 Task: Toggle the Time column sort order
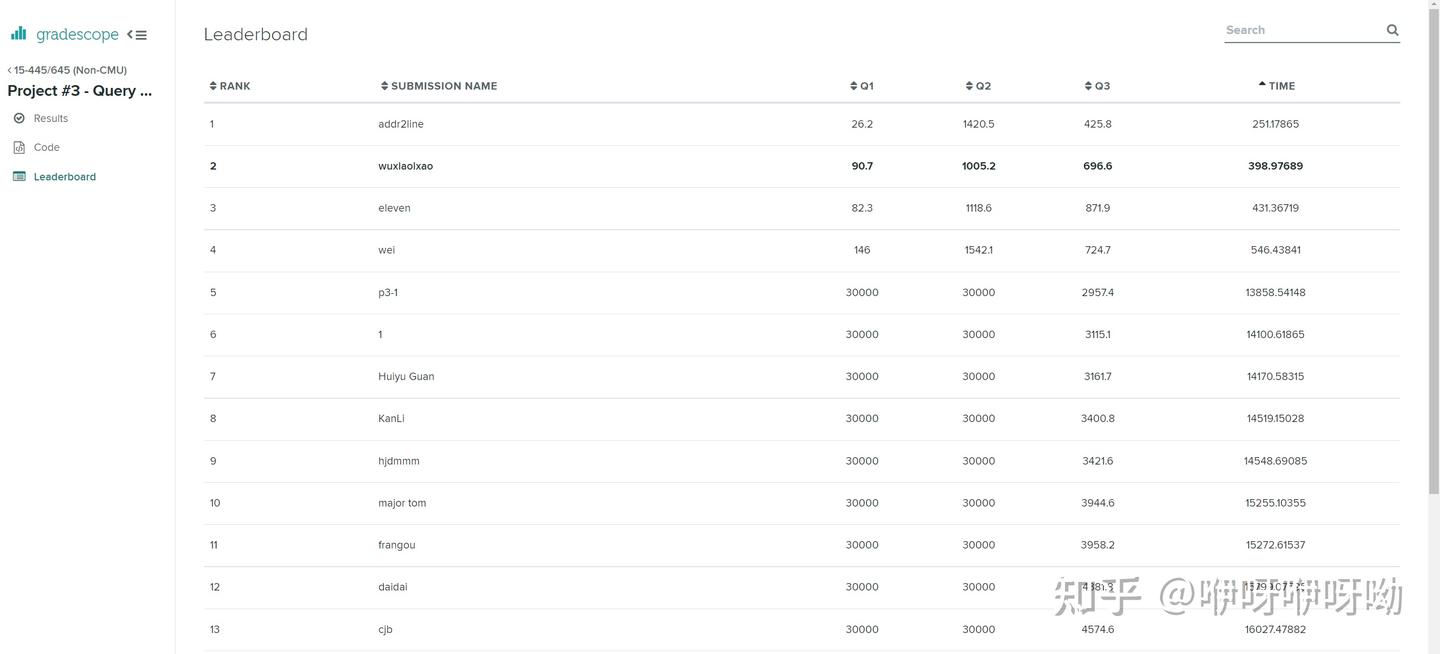(x=1276, y=86)
